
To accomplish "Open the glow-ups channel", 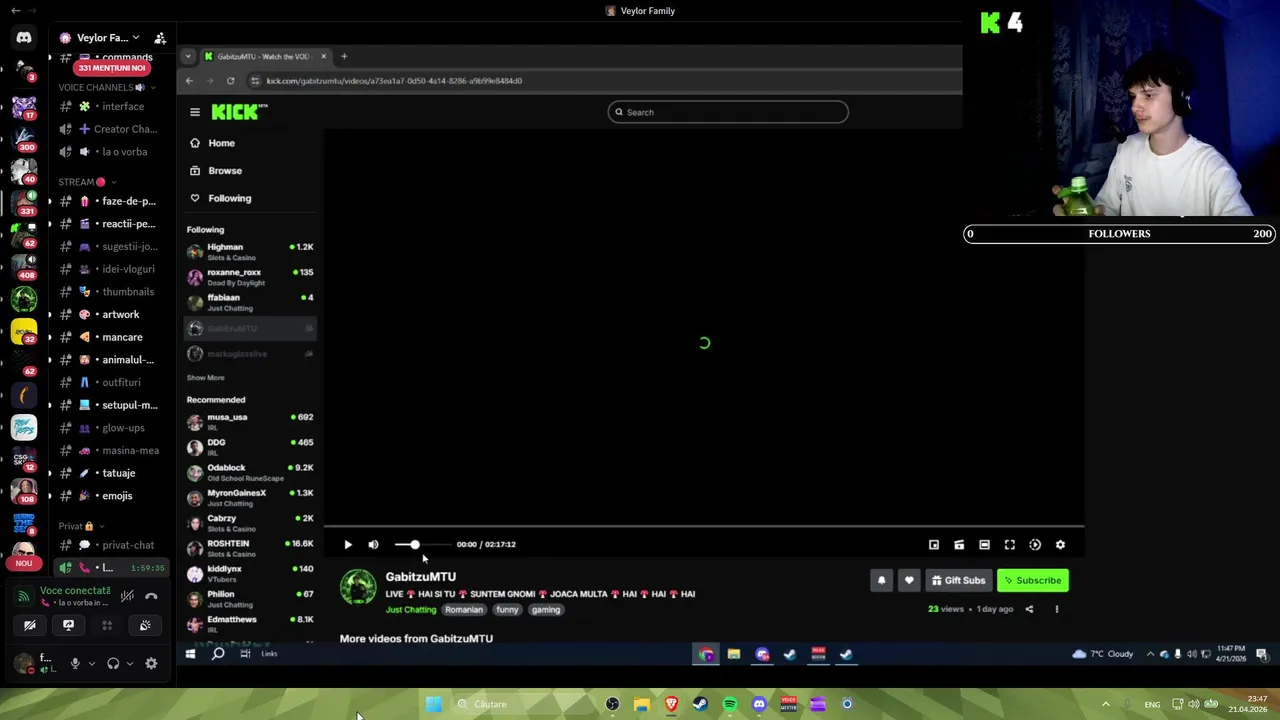I will pyautogui.click(x=112, y=428).
